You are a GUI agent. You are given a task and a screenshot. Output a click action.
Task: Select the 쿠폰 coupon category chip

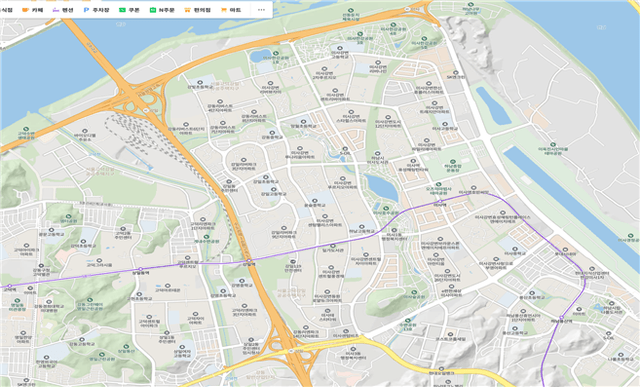(129, 10)
